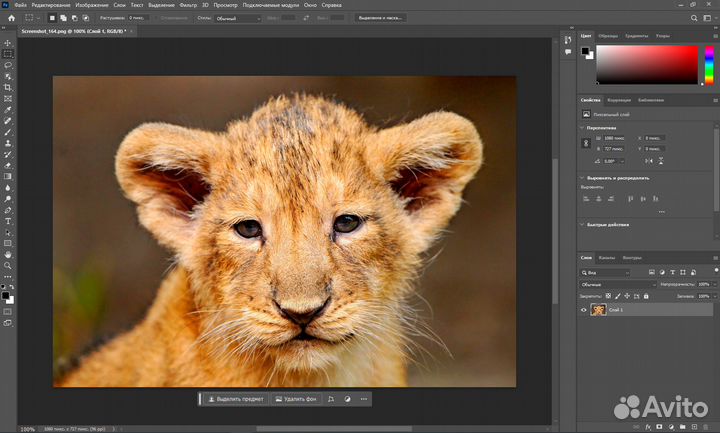This screenshot has width=720, height=433.
Task: Click the hue spectrum slider
Action: click(x=709, y=65)
